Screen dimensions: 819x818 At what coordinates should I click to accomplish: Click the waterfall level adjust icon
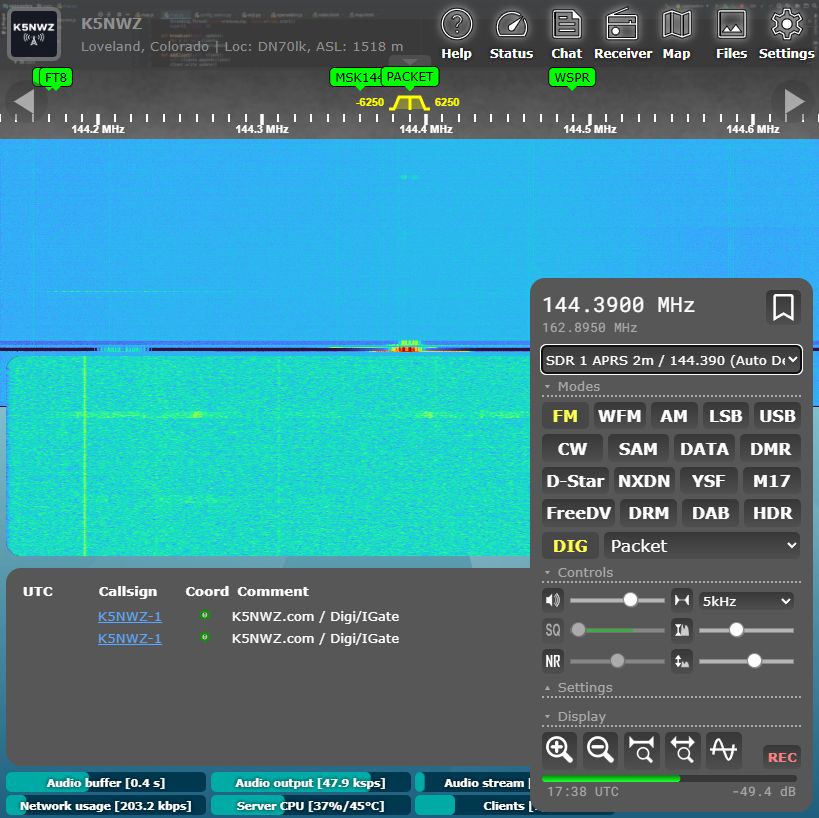click(x=682, y=661)
